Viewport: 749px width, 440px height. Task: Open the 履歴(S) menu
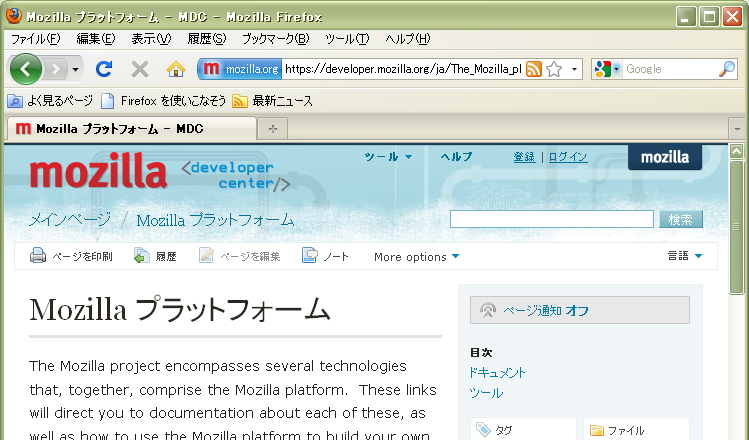point(206,39)
